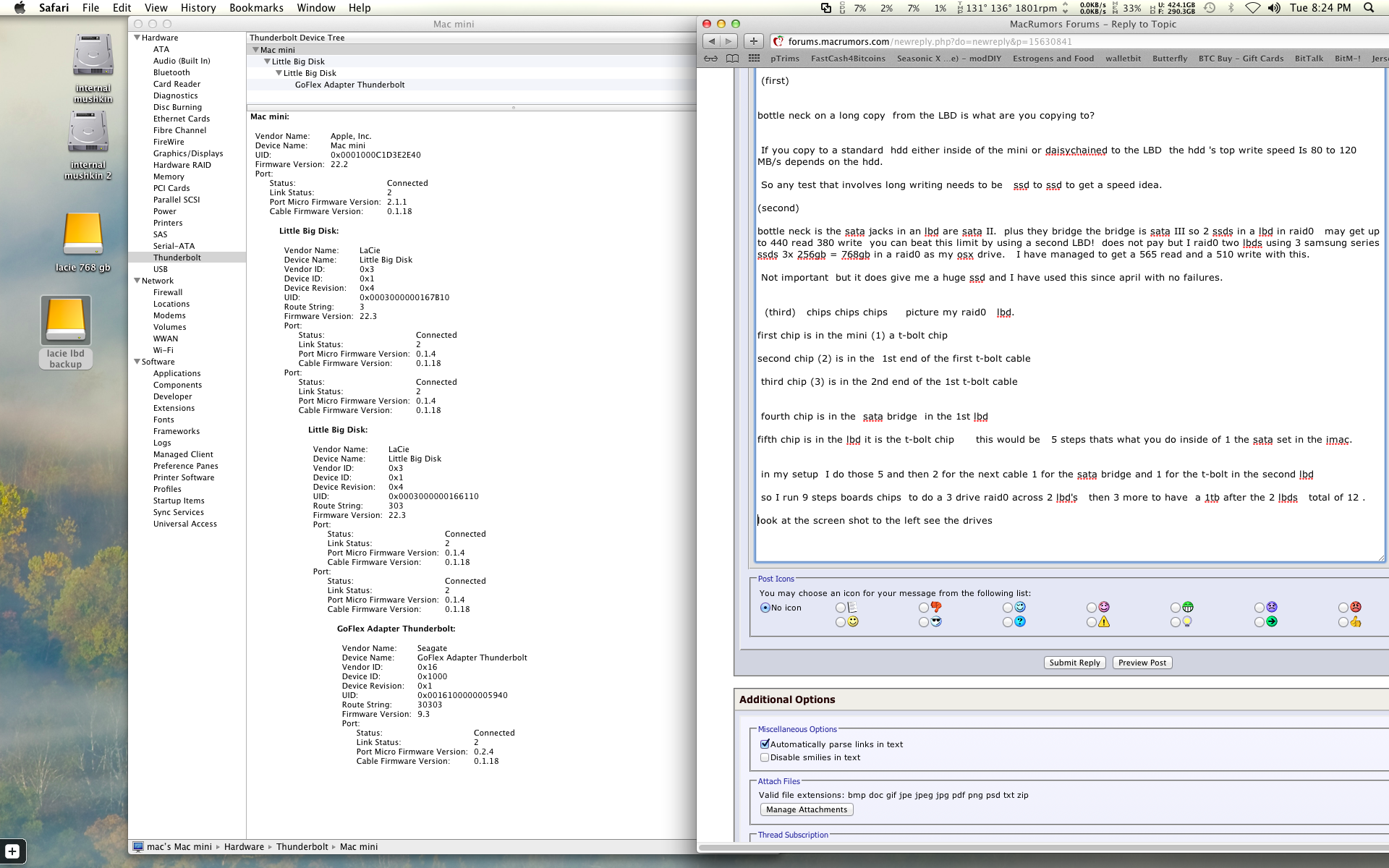Click the volume icon in menu bar
Viewport: 1389px width, 868px height.
[1274, 8]
